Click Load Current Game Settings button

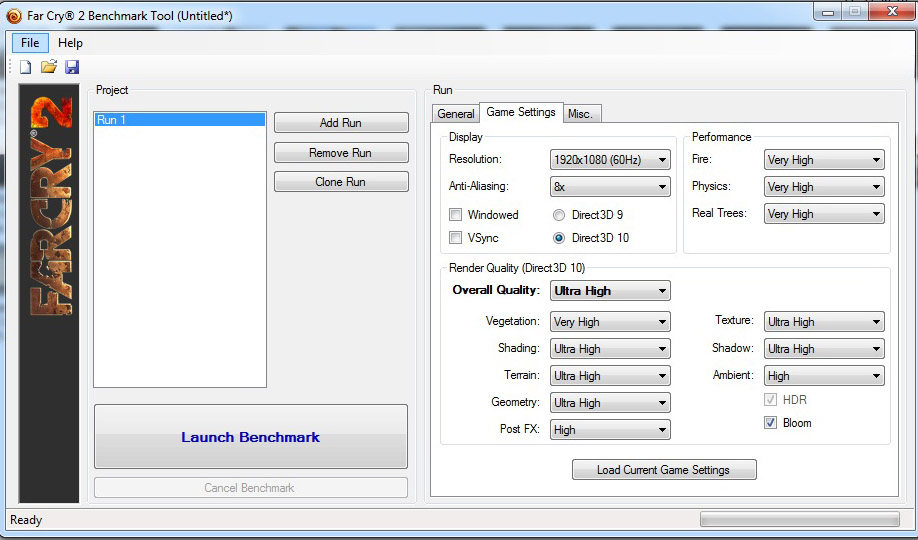(x=664, y=470)
